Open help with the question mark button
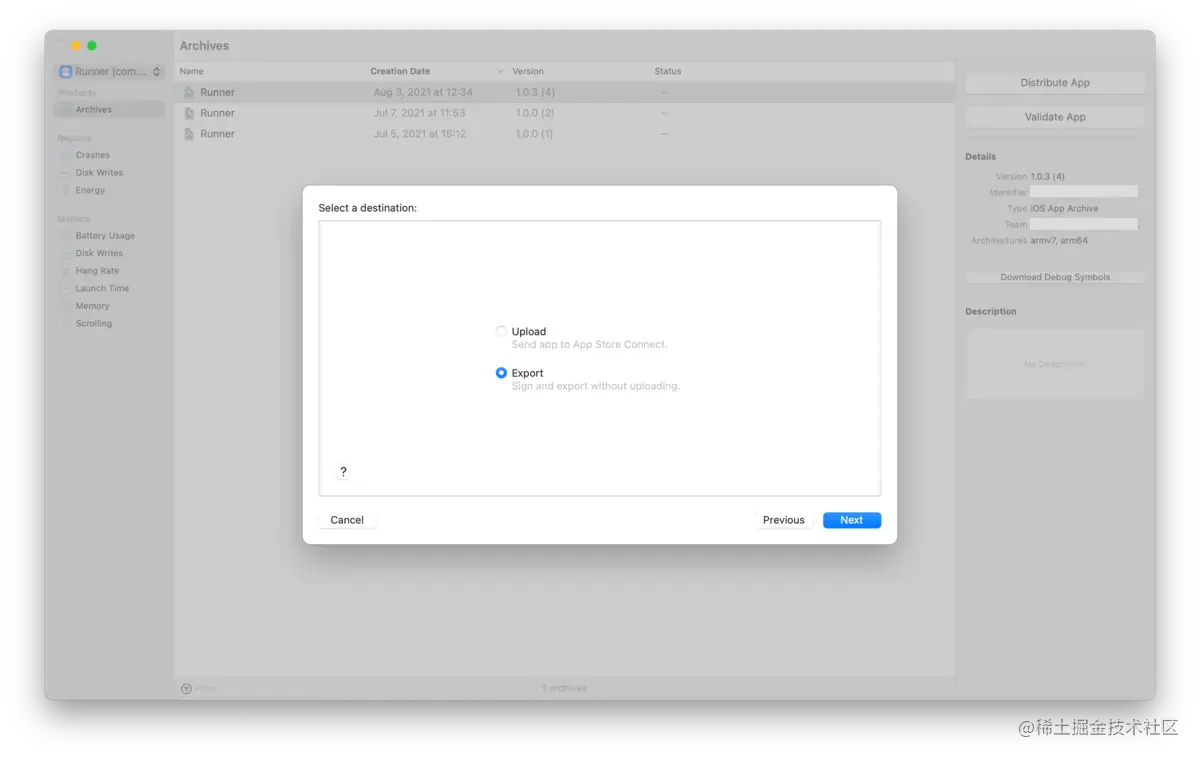 pos(343,472)
